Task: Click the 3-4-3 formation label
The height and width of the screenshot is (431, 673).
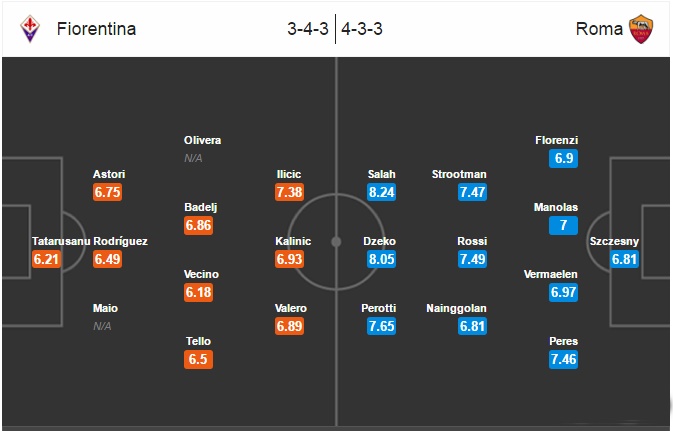Action: pos(308,29)
